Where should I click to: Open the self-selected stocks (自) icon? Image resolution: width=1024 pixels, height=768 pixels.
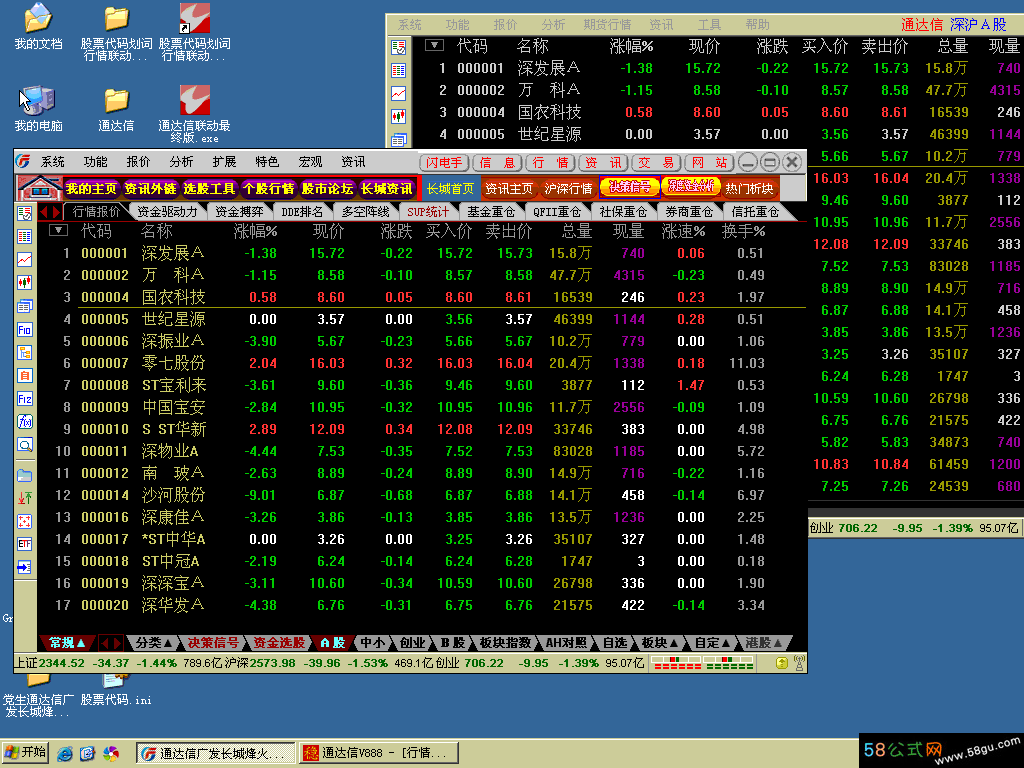point(25,376)
